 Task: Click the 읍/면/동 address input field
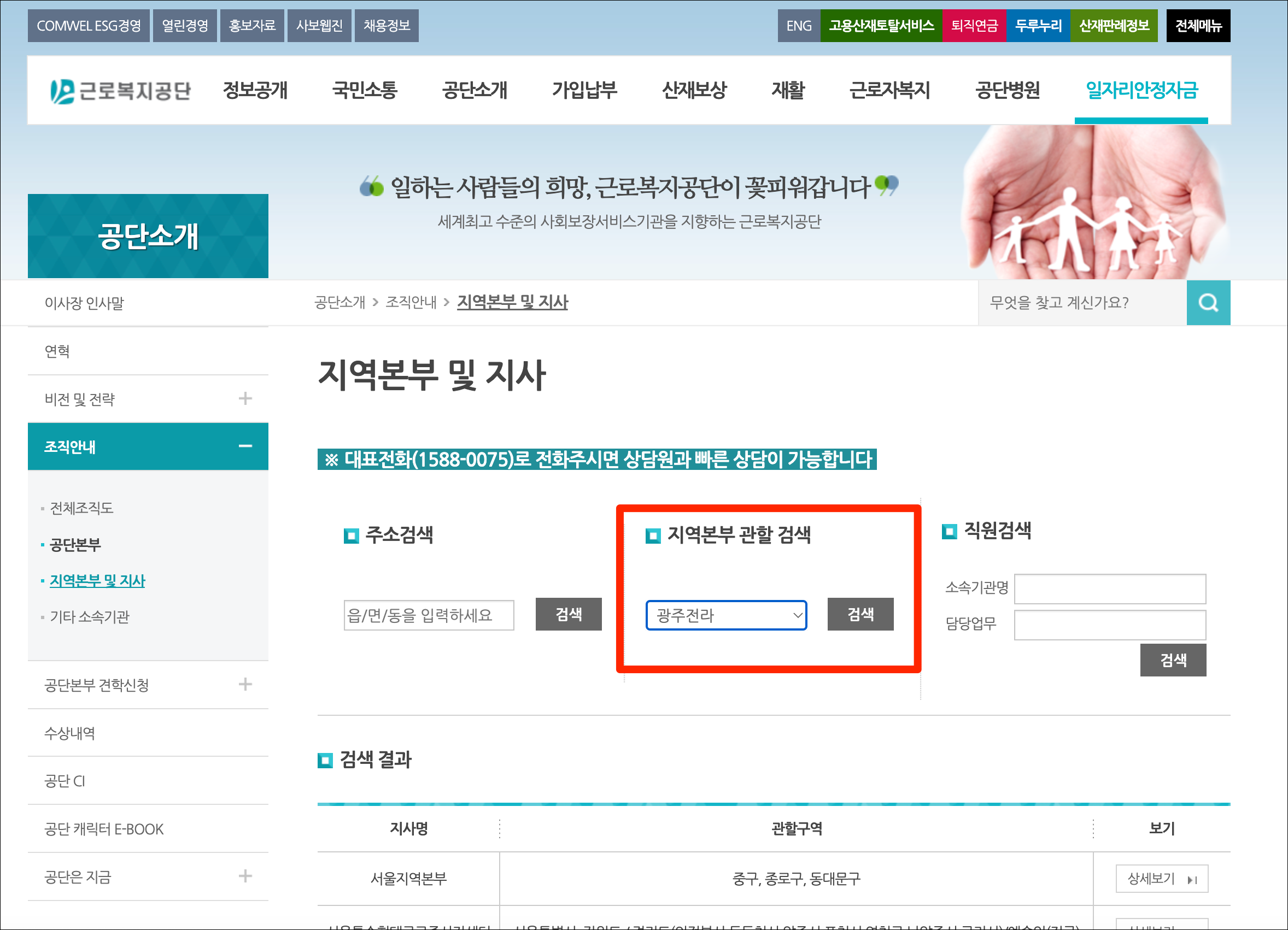click(428, 615)
